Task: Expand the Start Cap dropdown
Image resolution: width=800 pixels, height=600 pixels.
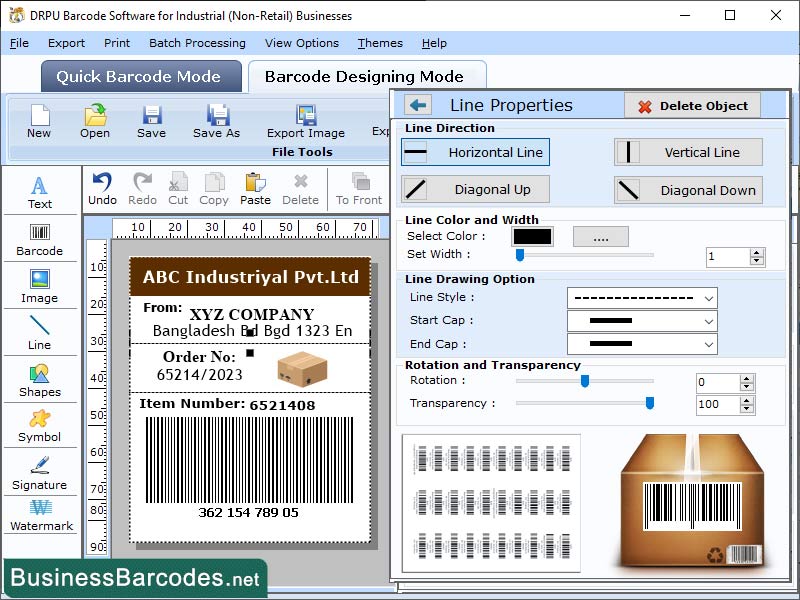Action: 642,320
